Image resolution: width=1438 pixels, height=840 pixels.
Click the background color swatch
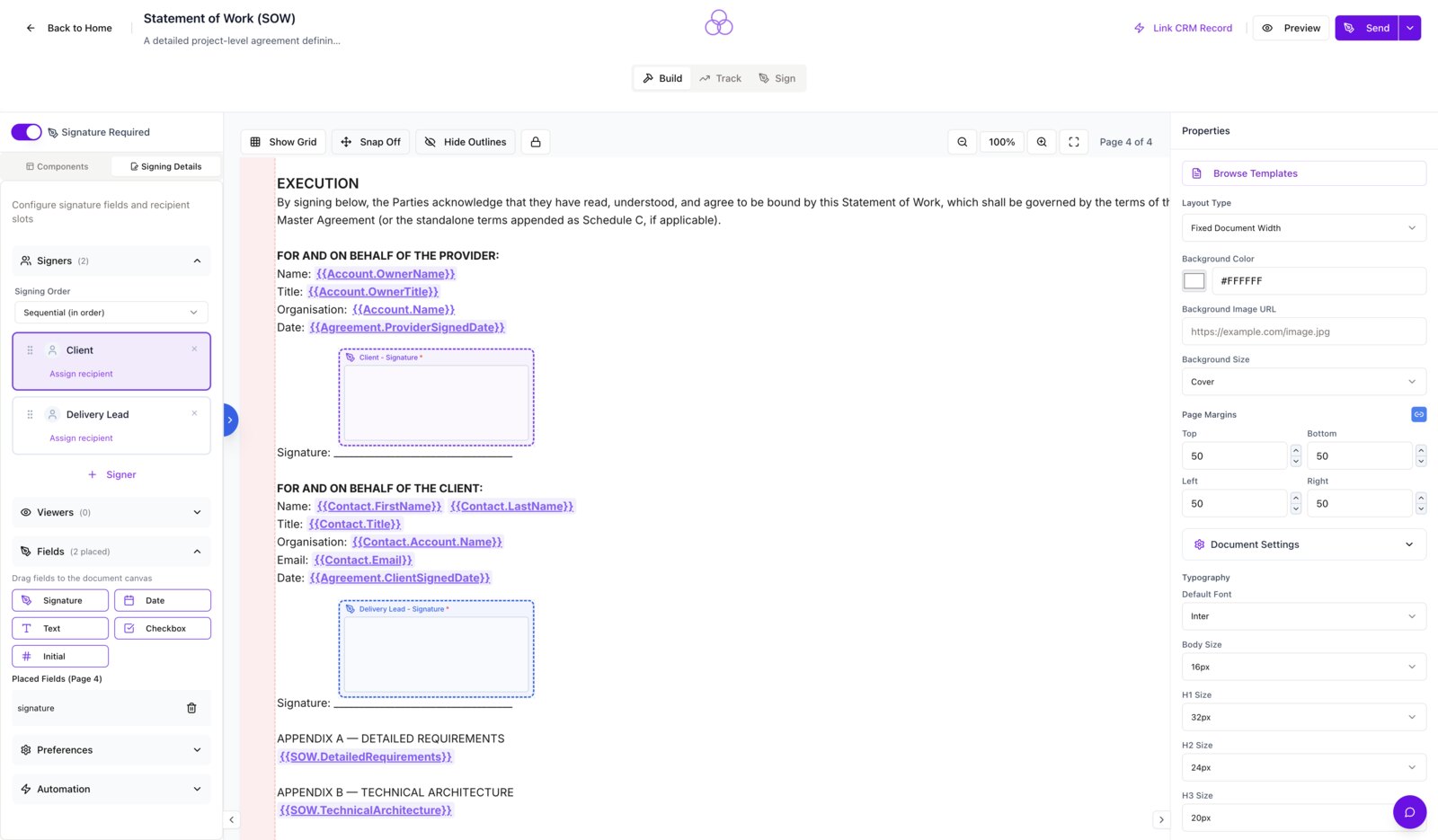pos(1194,281)
